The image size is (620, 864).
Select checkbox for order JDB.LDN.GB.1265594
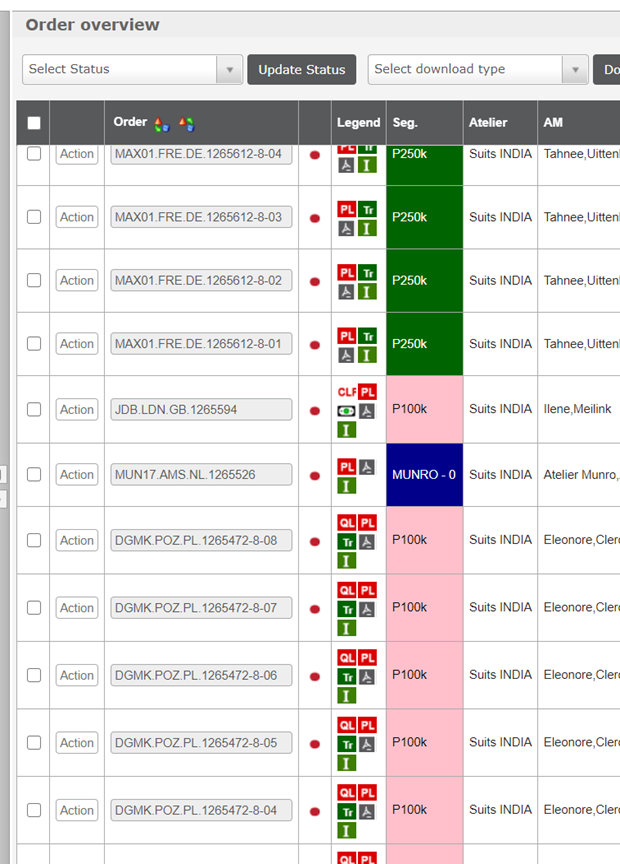tap(34, 409)
